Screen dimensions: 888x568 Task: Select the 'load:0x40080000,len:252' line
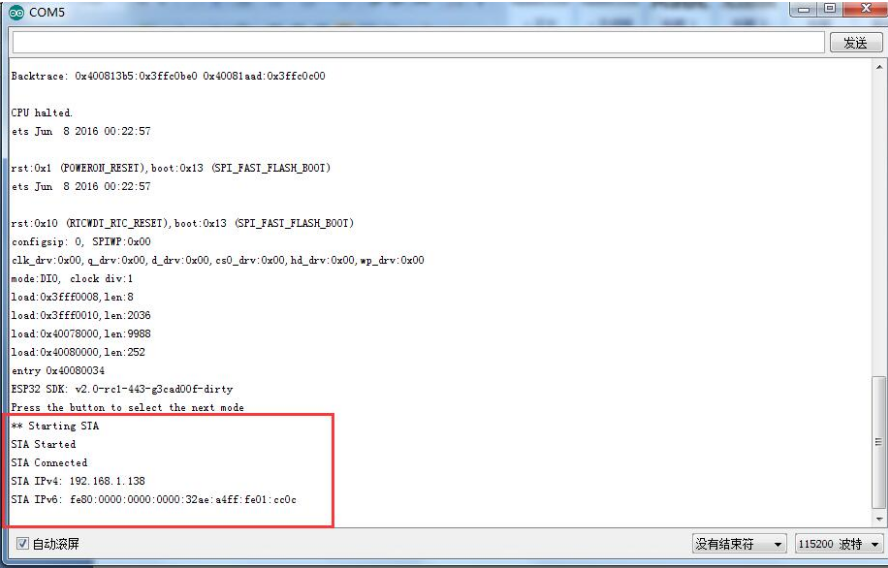[78, 352]
